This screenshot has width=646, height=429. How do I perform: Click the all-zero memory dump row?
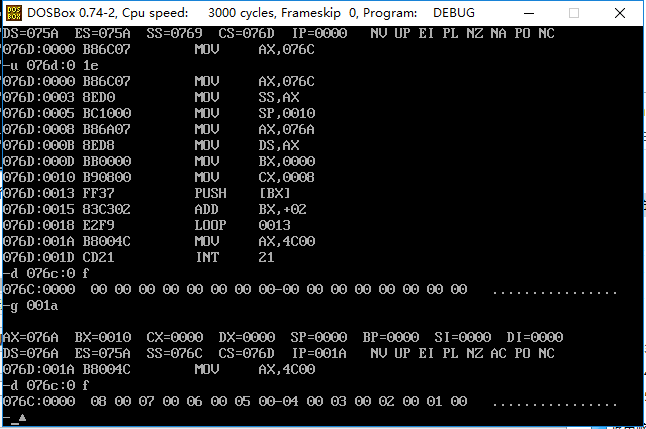tap(310, 289)
